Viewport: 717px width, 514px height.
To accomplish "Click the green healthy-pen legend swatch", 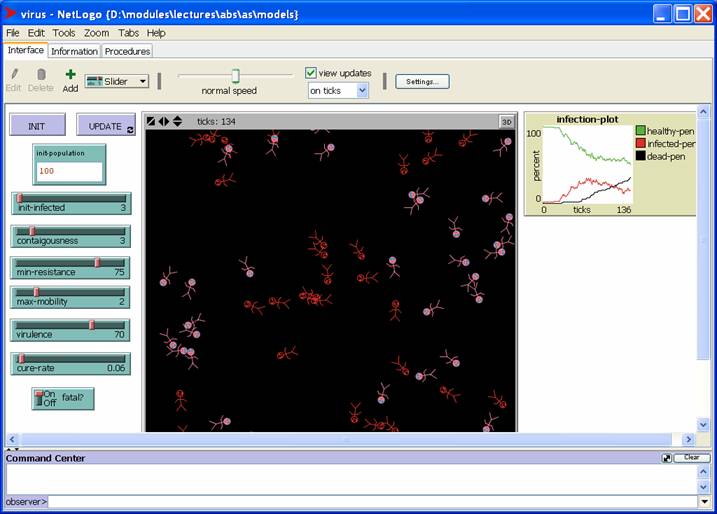I will [640, 131].
